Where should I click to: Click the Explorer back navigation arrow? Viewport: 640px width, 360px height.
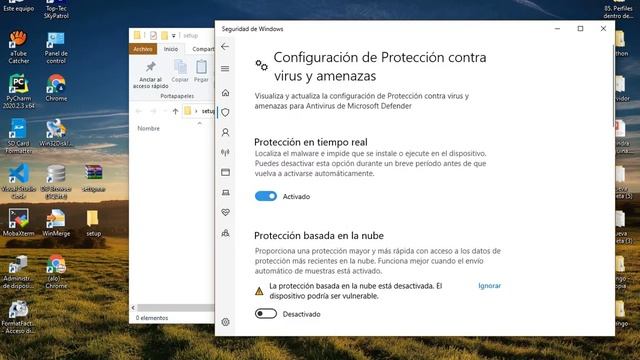click(139, 111)
